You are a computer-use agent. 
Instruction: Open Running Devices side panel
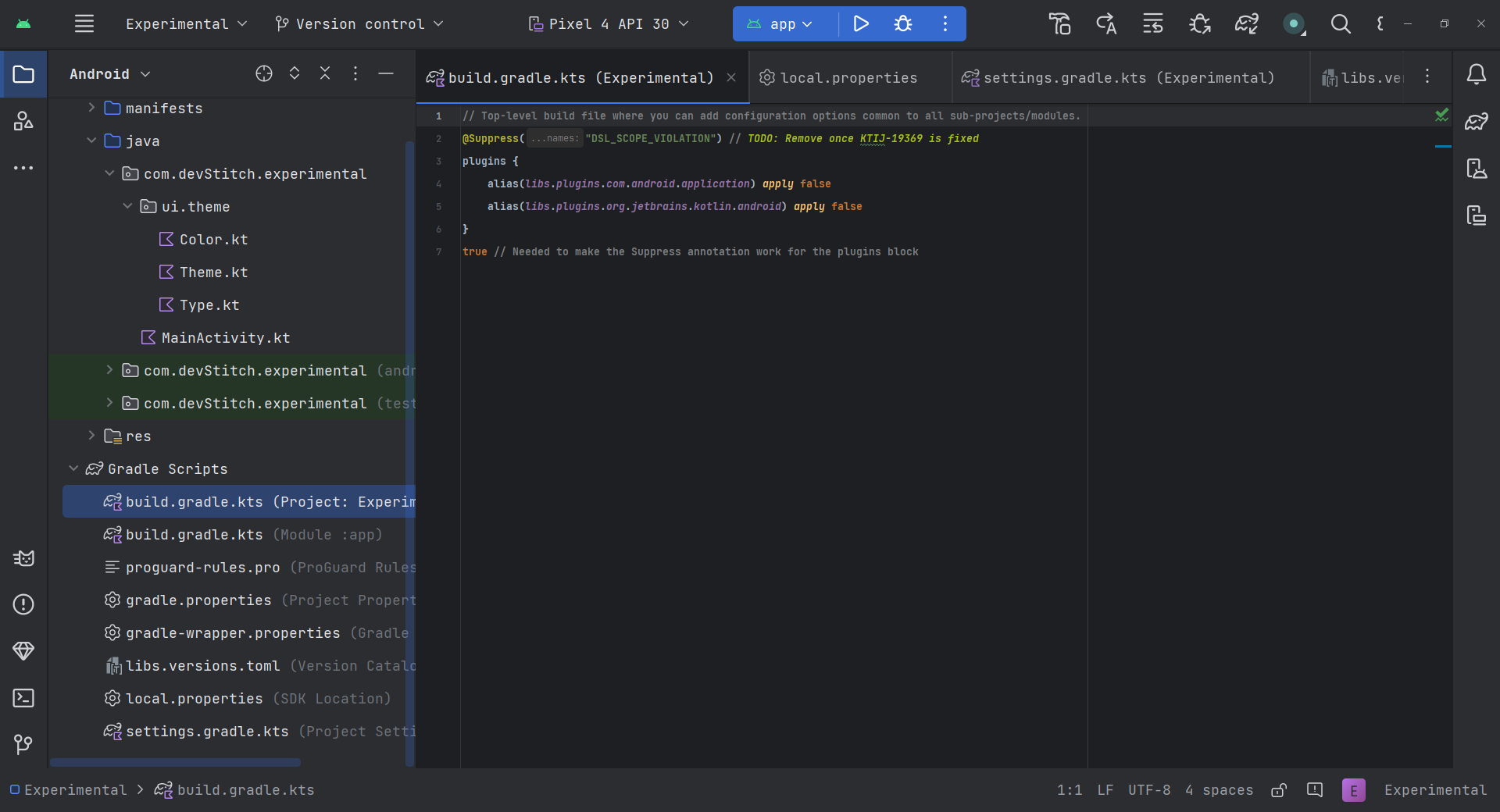pos(1477,168)
